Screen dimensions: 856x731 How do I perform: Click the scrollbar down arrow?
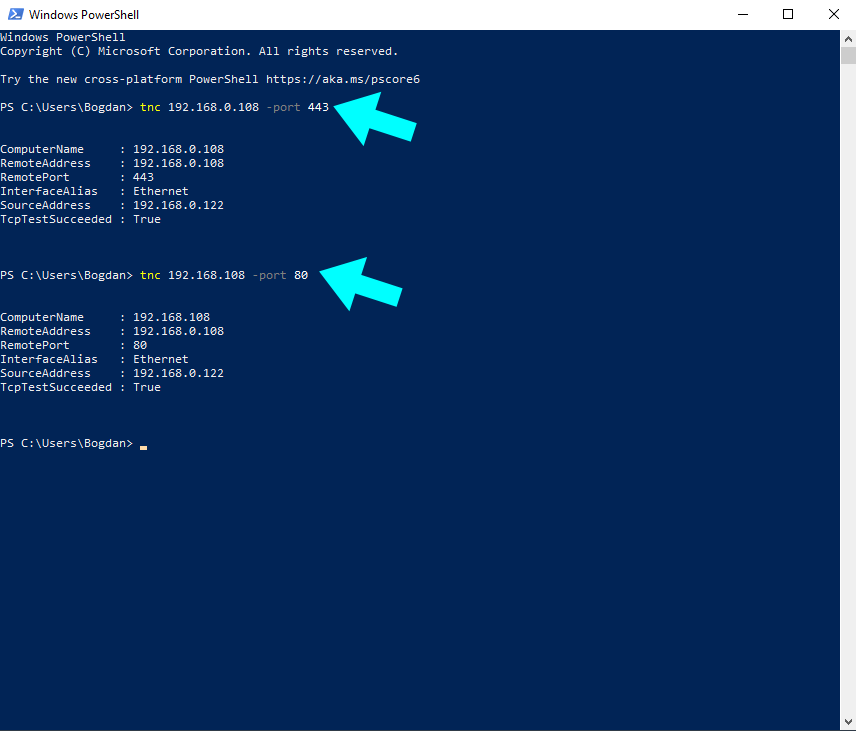click(x=849, y=722)
